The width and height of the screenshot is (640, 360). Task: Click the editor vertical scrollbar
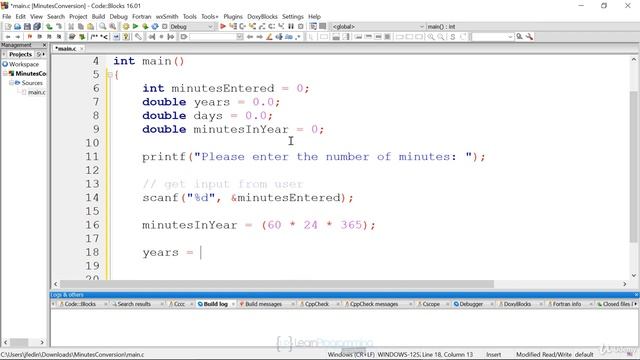[x=633, y=167]
